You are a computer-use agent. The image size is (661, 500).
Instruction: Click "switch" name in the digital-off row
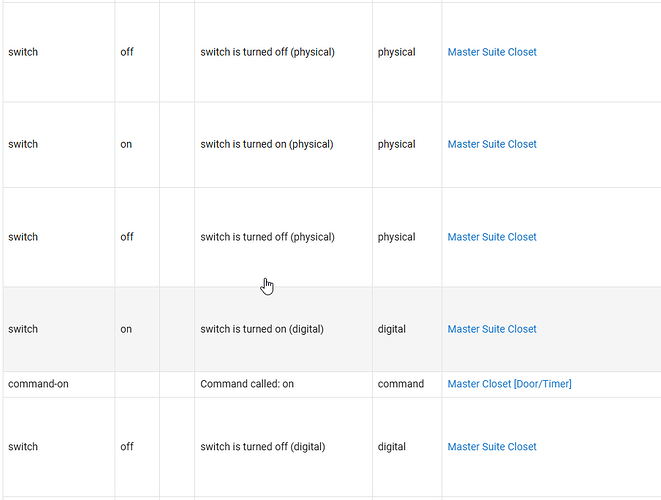click(23, 447)
